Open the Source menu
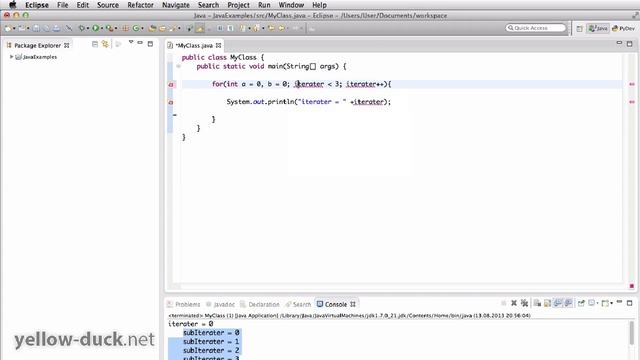Viewport: 640px width, 360px height. point(108,5)
